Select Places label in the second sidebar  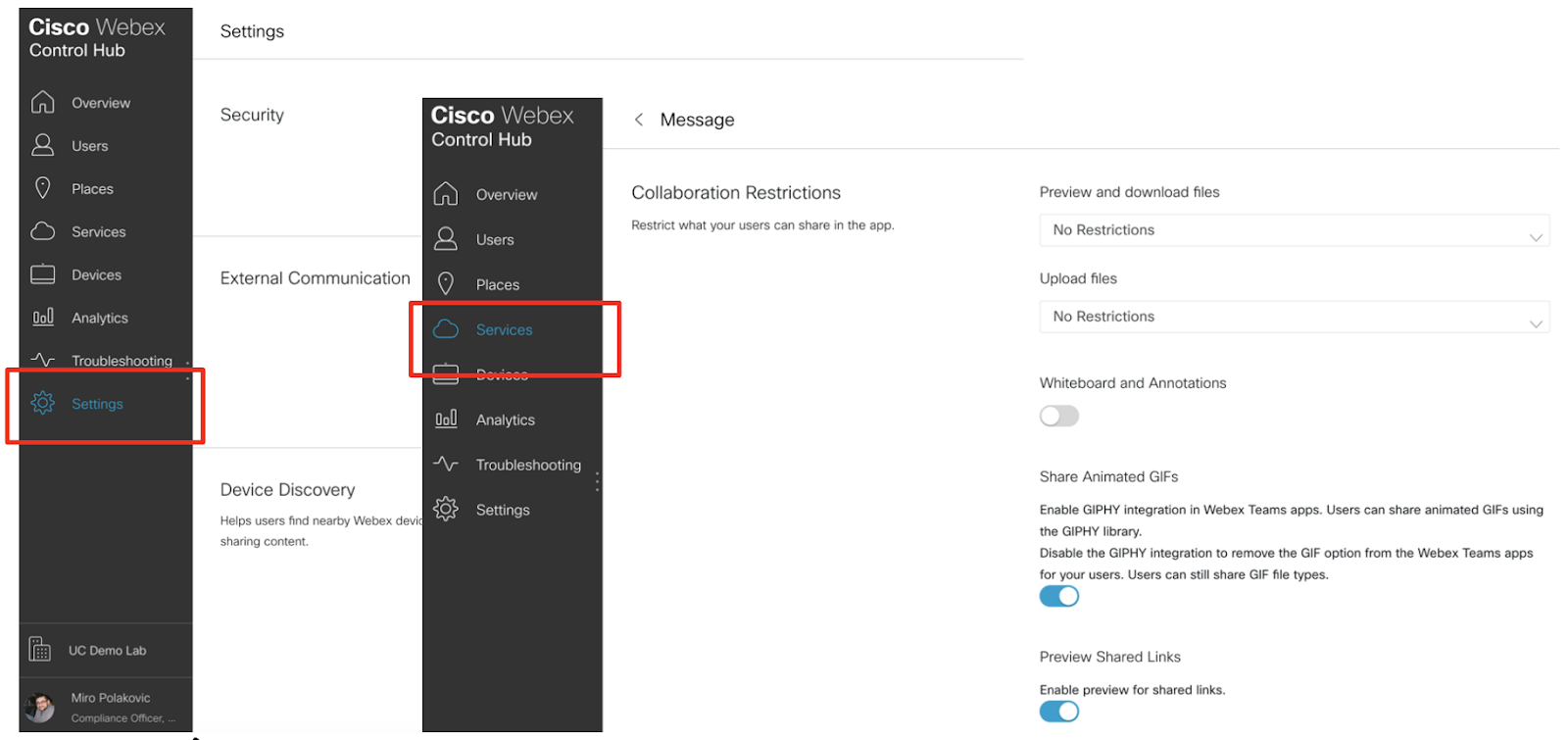[497, 284]
